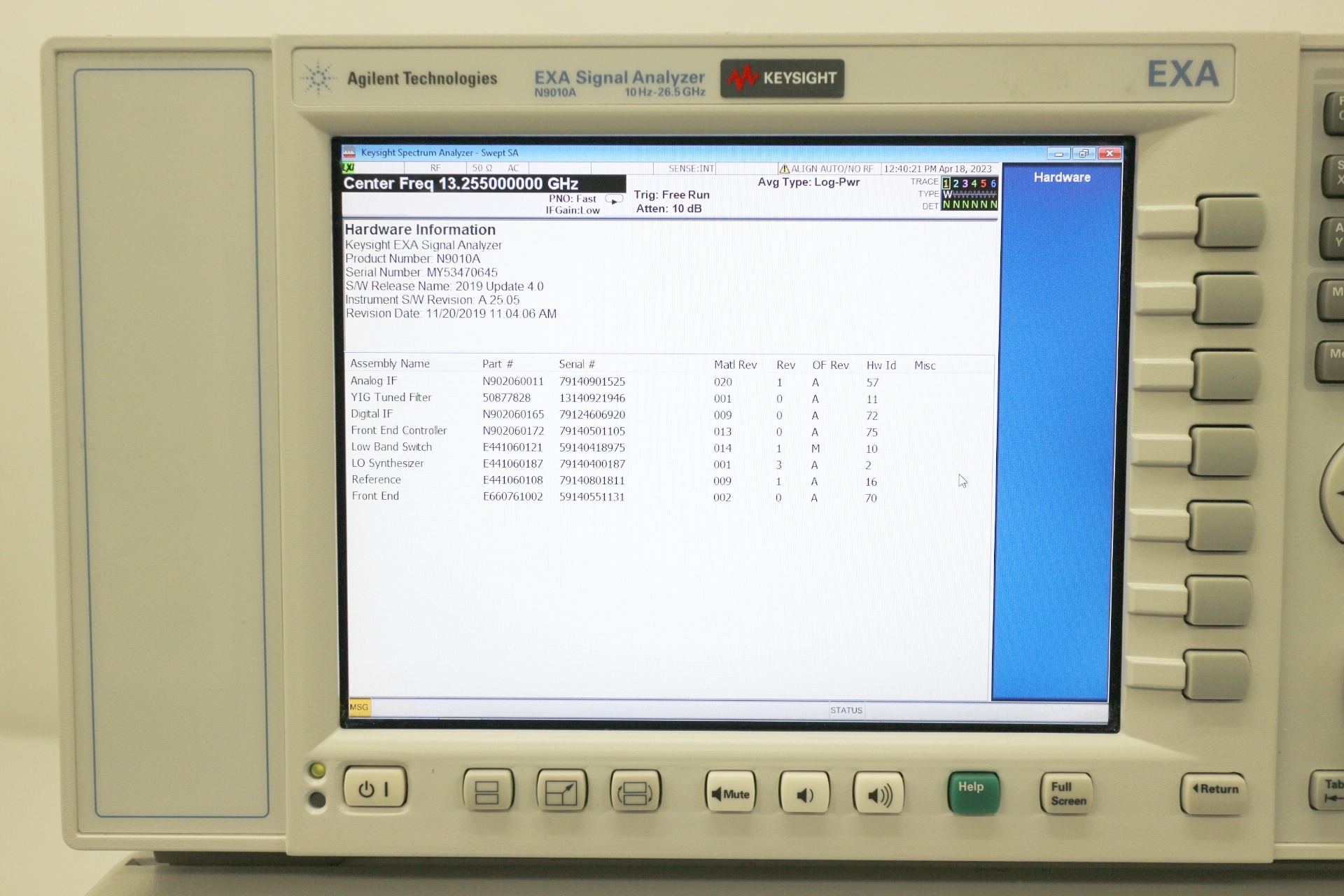1344x896 pixels.
Task: Push the green Help key
Action: [x=973, y=792]
